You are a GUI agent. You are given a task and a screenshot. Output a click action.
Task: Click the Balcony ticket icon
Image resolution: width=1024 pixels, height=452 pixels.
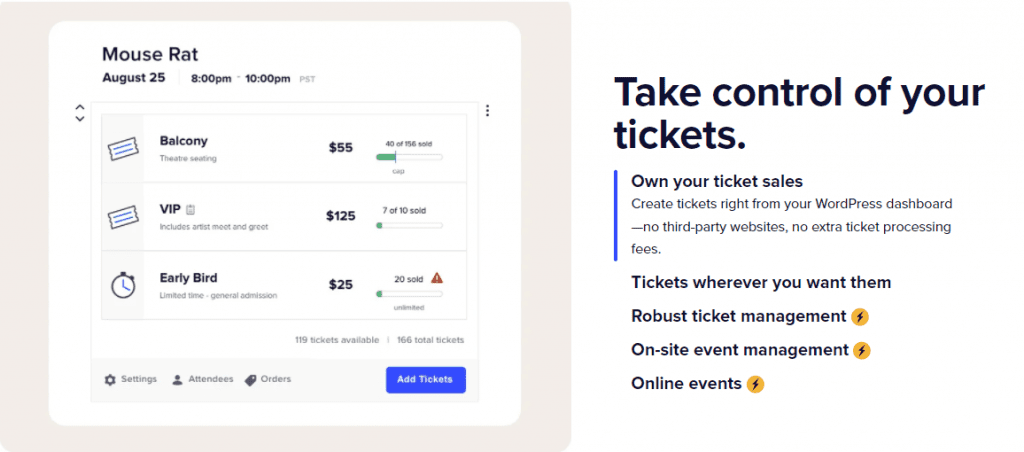pyautogui.click(x=123, y=149)
